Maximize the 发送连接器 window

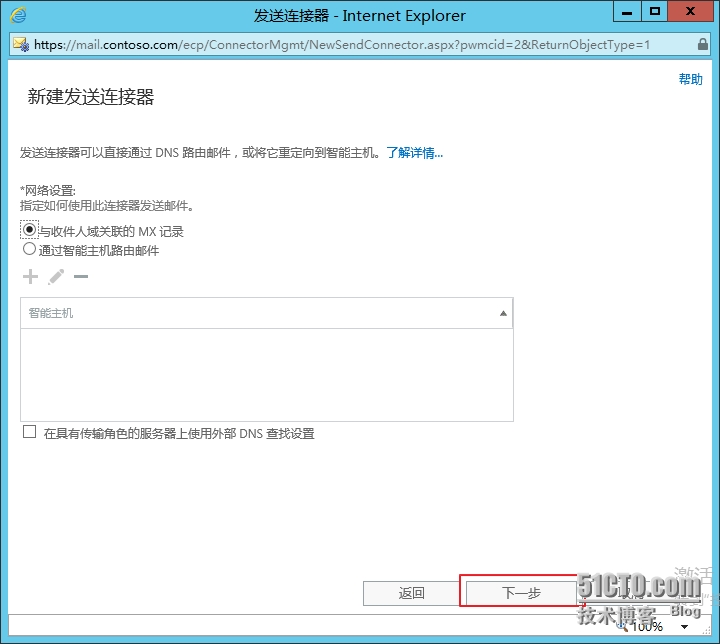pyautogui.click(x=656, y=12)
